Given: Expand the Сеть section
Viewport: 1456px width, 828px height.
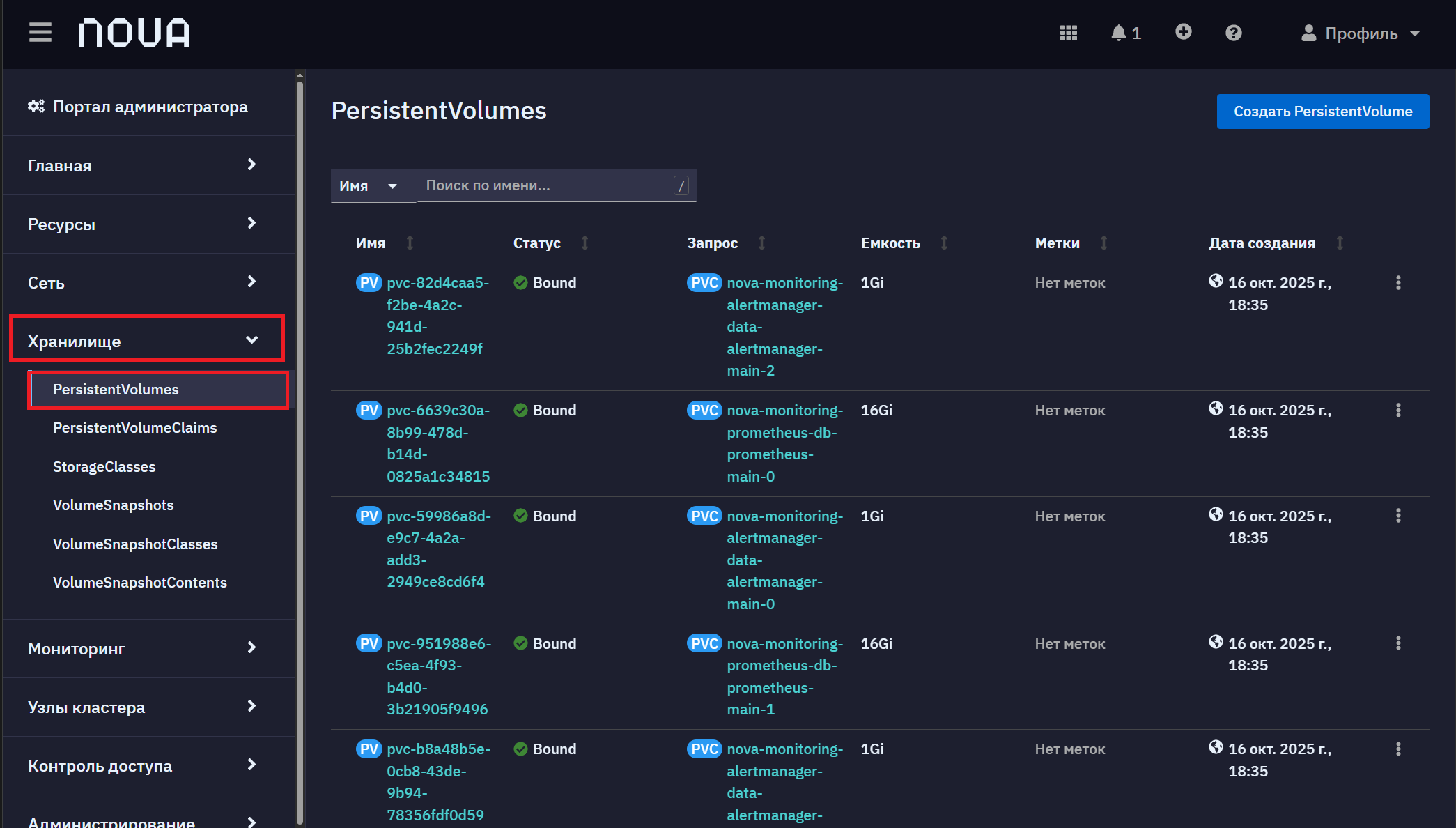Looking at the screenshot, I should pos(149,282).
